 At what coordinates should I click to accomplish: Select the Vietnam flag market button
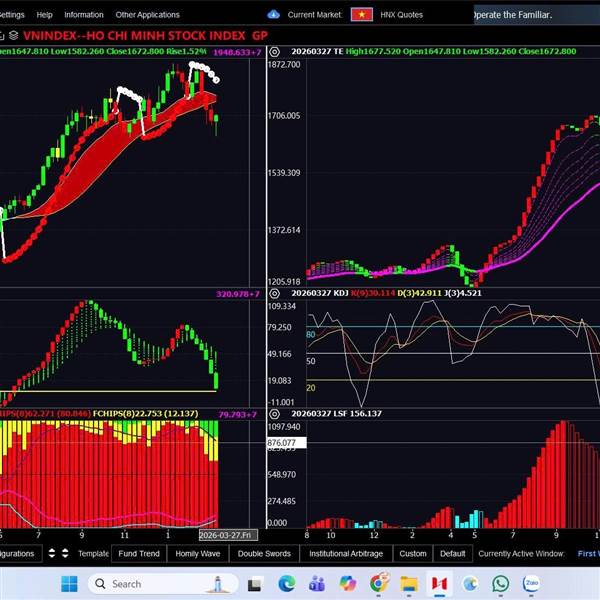pyautogui.click(x=362, y=15)
